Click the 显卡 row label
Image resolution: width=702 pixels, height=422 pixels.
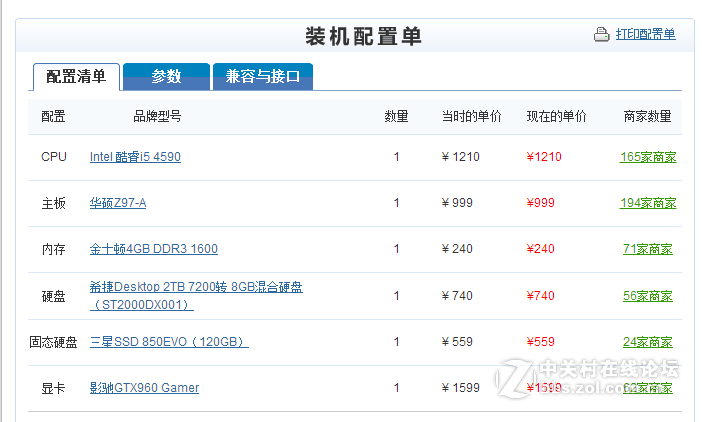pos(53,388)
